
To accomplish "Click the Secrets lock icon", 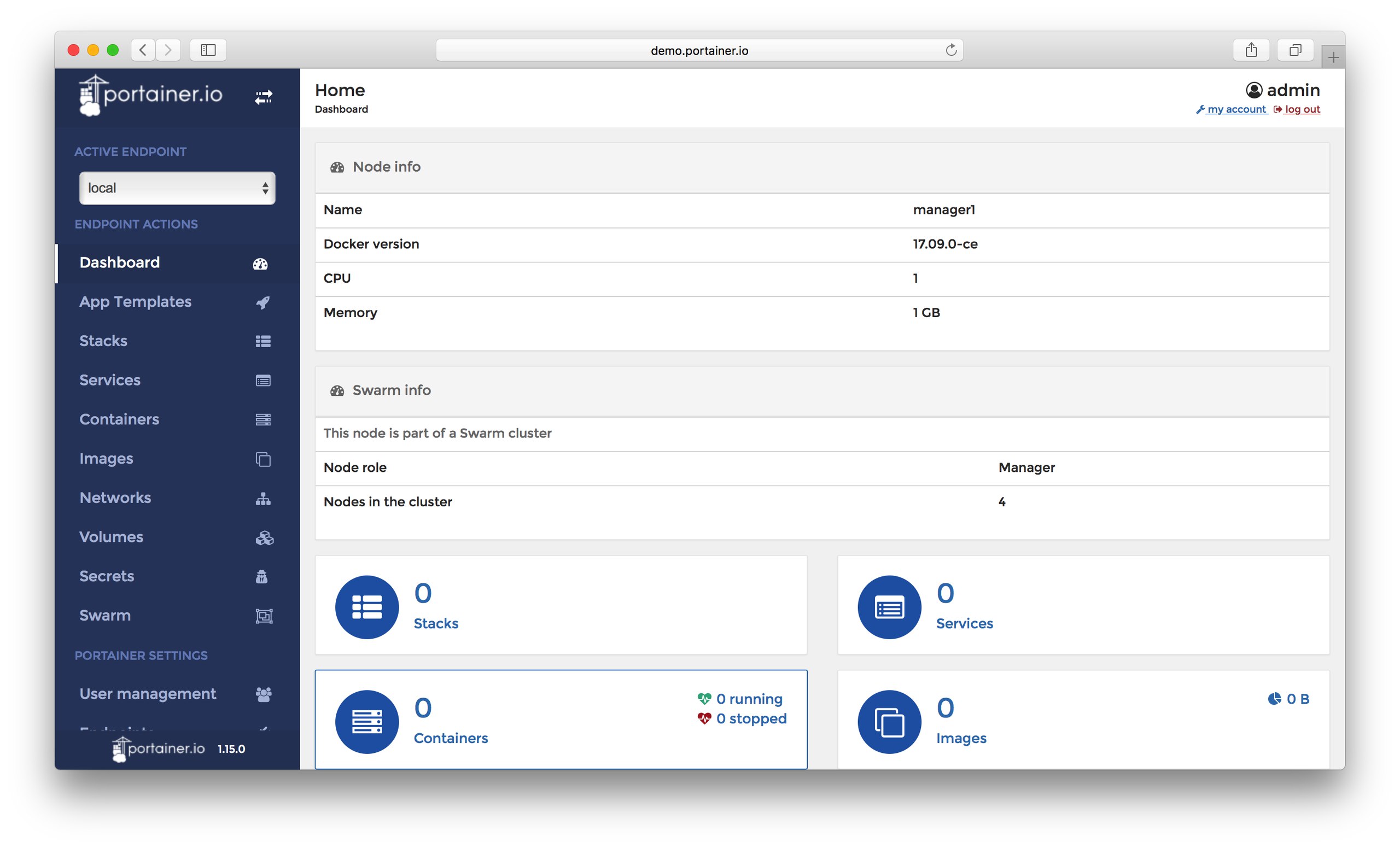I will click(262, 576).
